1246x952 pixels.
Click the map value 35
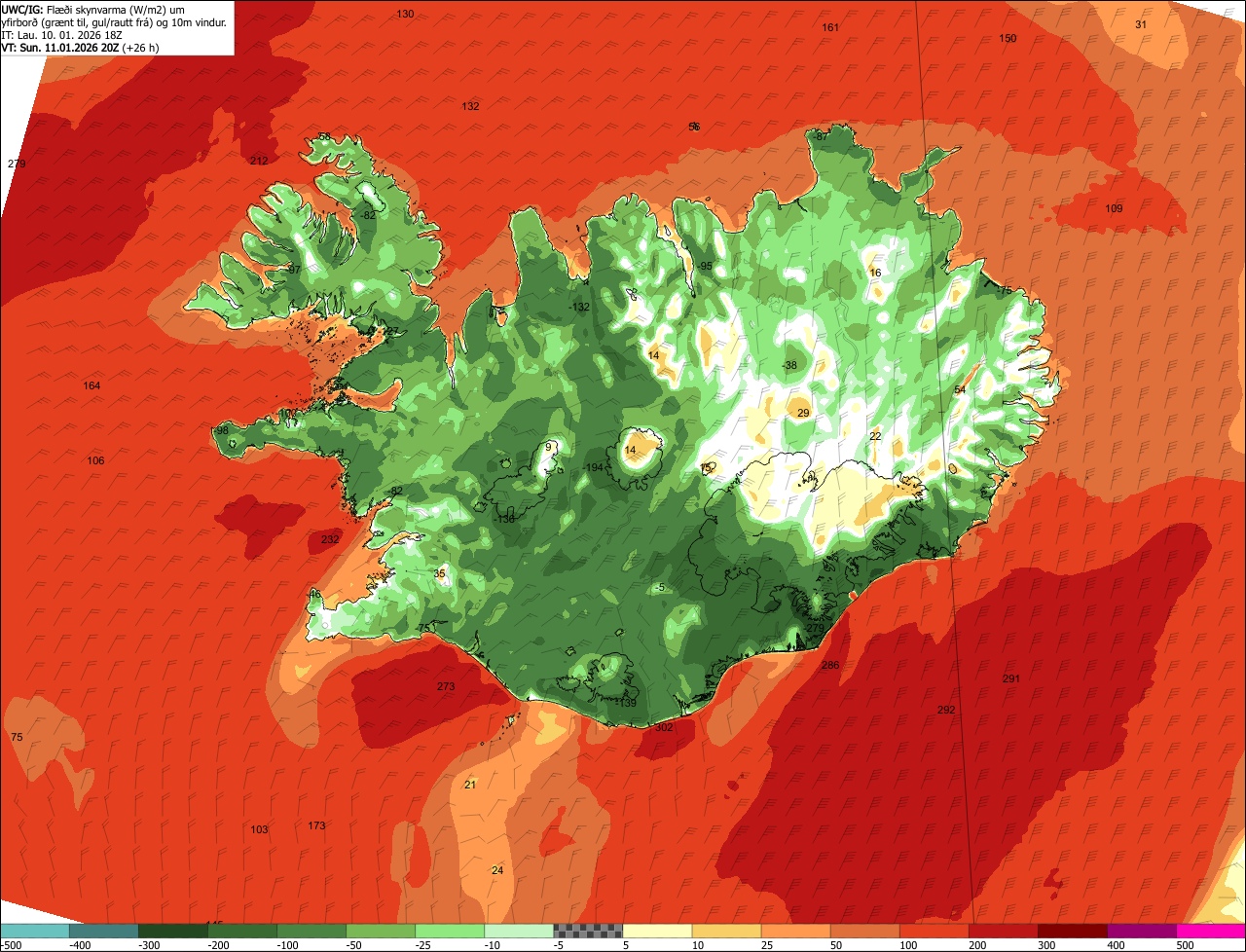[439, 574]
